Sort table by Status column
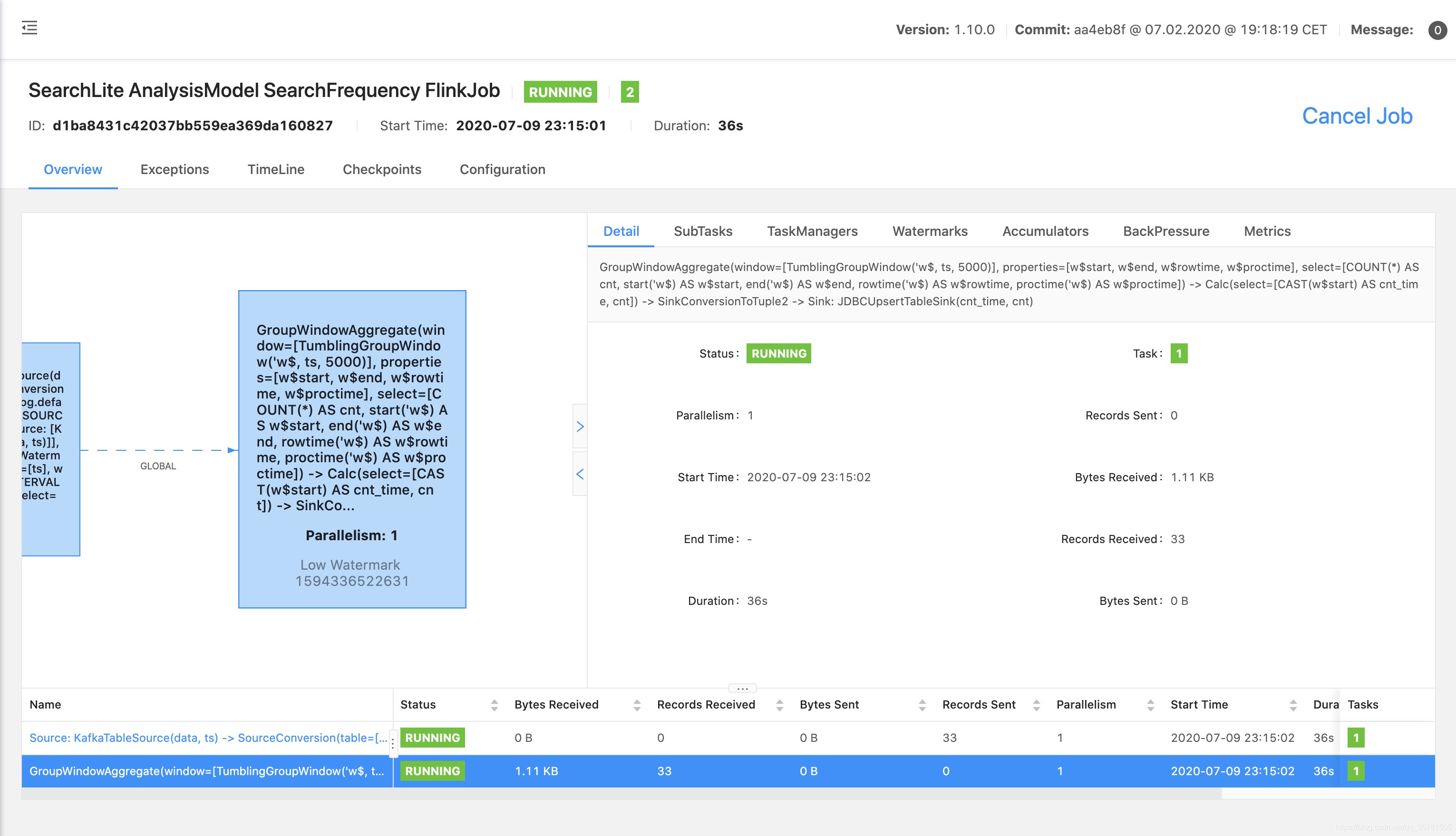The height and width of the screenshot is (836, 1456). [x=495, y=705]
